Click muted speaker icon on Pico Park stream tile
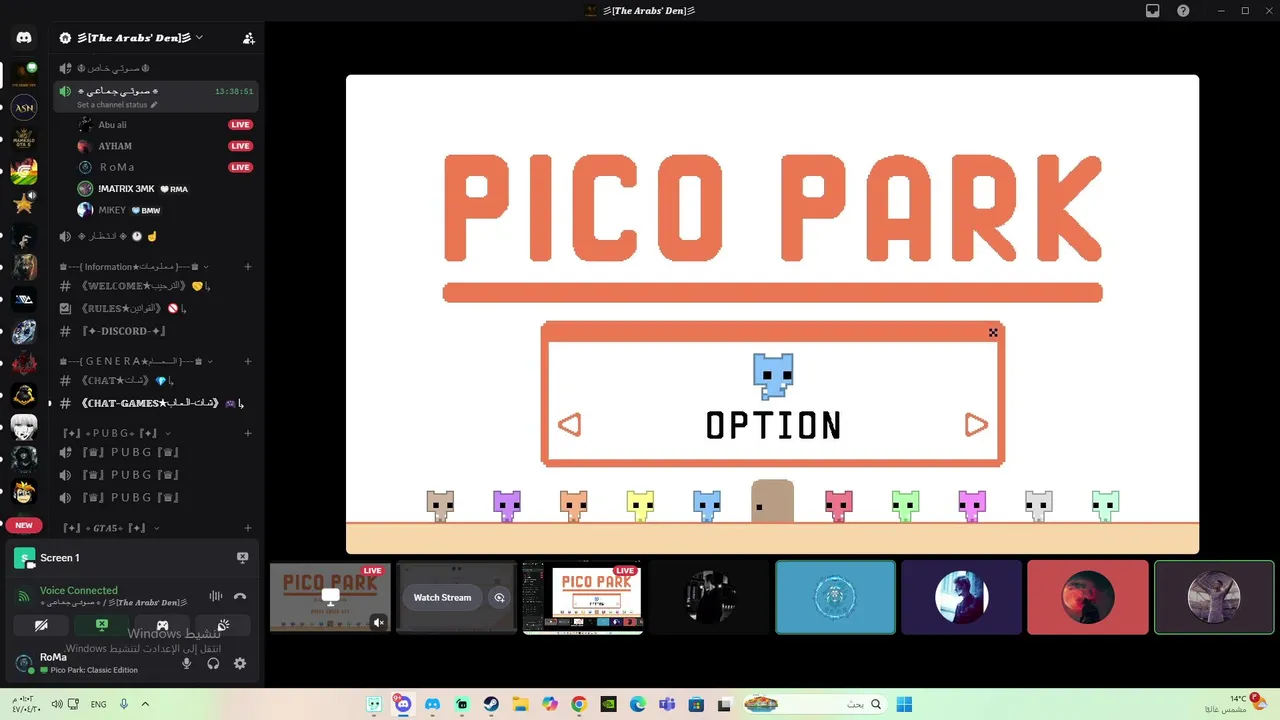1280x720 pixels. [379, 622]
